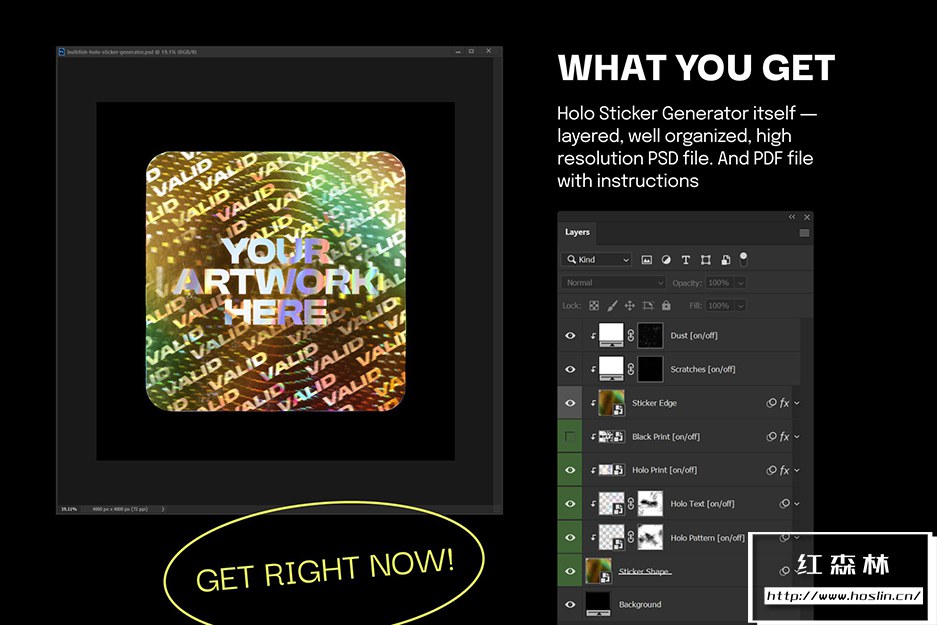Click the fx icon on Holo Print layer
The width and height of the screenshot is (937, 625).
[785, 470]
